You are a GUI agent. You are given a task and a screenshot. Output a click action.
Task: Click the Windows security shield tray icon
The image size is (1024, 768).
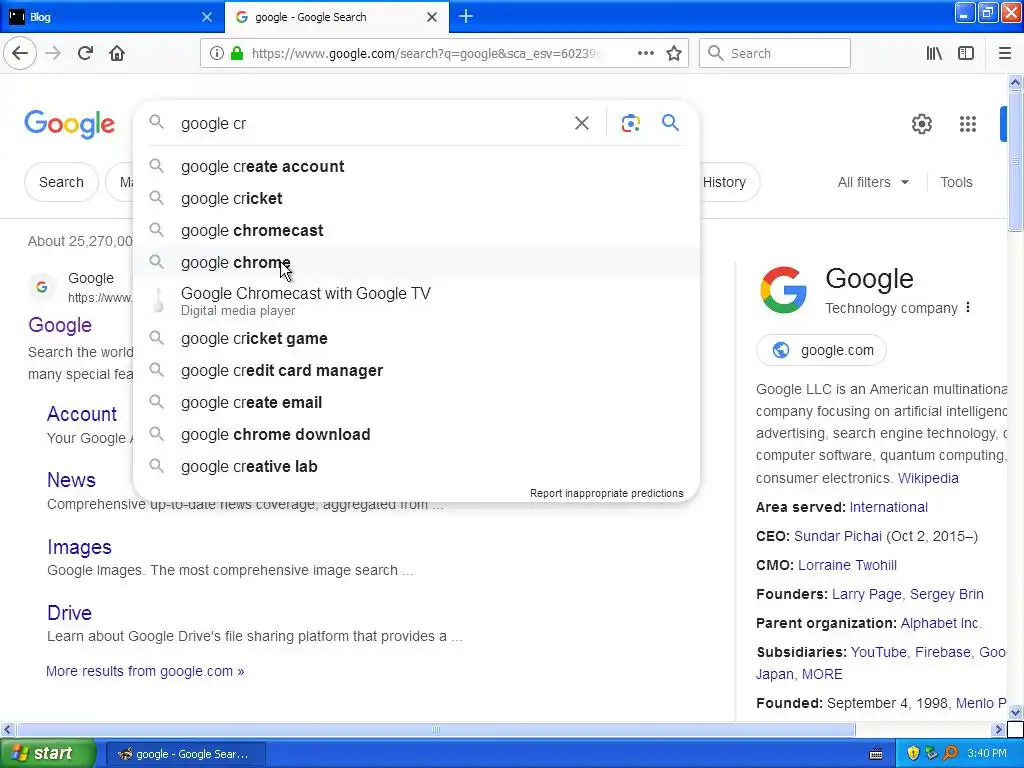913,753
